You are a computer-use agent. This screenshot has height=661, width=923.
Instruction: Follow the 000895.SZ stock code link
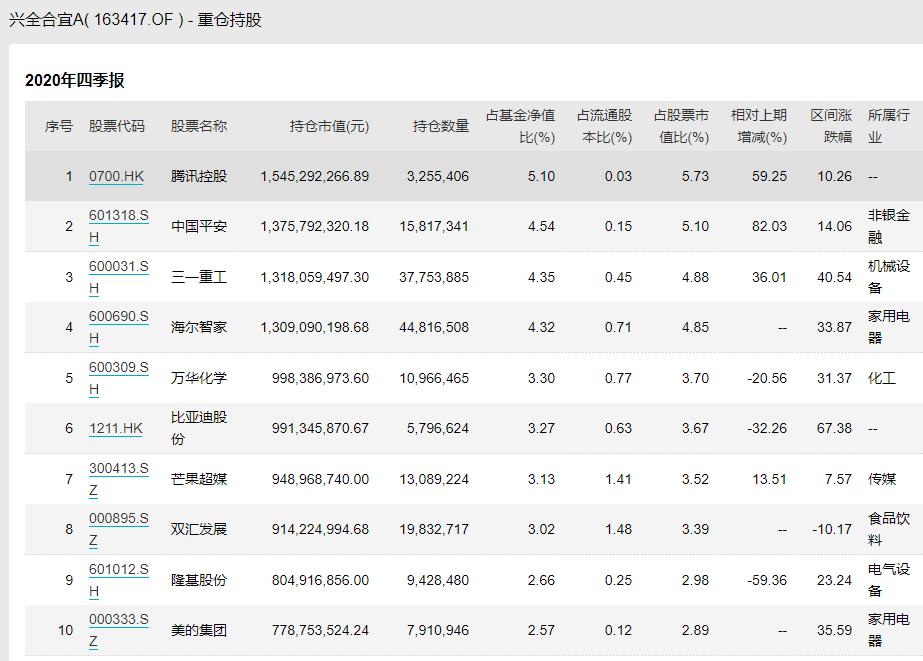point(118,518)
